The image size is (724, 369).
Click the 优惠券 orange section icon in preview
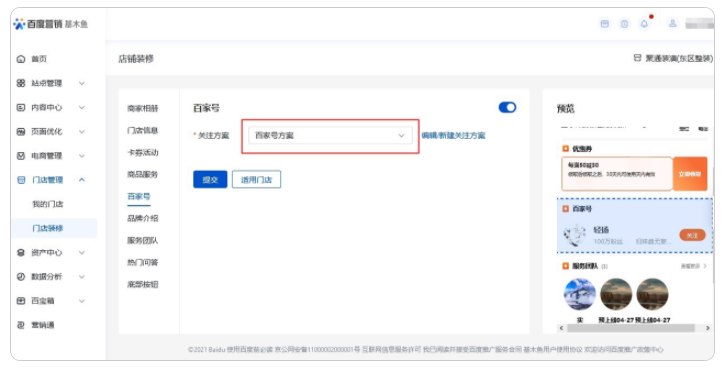(x=565, y=149)
